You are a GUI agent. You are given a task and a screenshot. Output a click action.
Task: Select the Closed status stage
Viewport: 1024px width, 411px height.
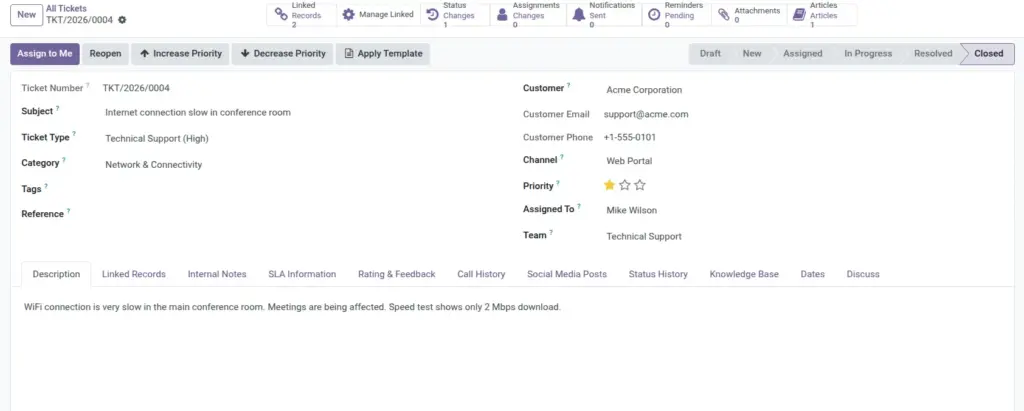(988, 54)
